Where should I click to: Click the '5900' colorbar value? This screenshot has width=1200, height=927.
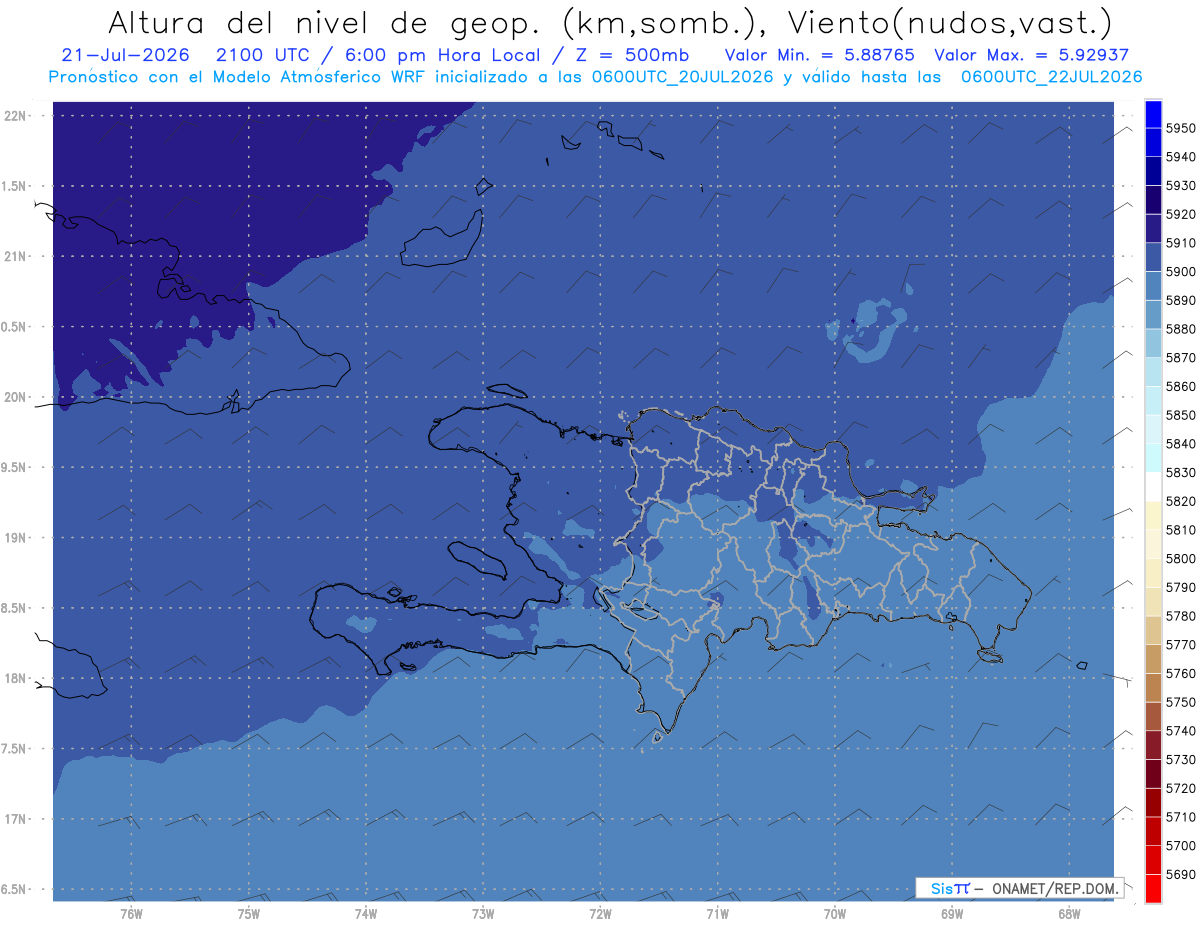coord(1180,271)
